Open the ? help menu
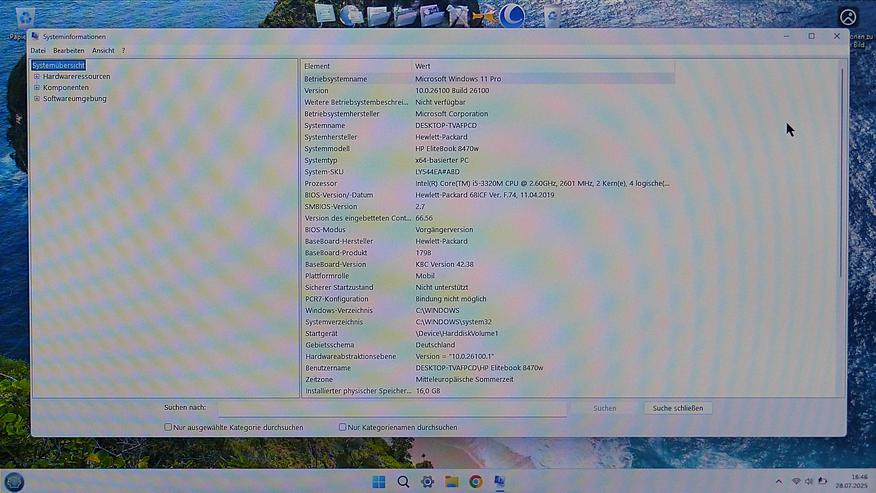The width and height of the screenshot is (876, 493). pyautogui.click(x=123, y=51)
